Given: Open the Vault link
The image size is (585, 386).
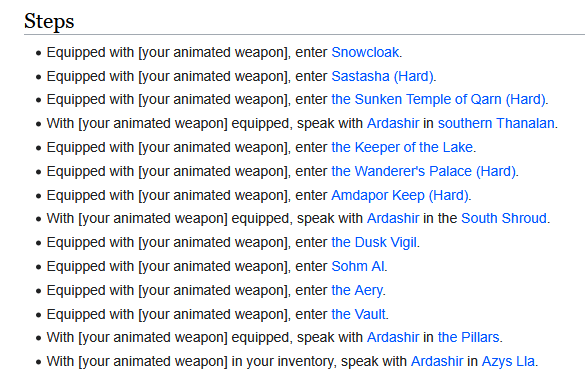Looking at the screenshot, I should point(359,314).
